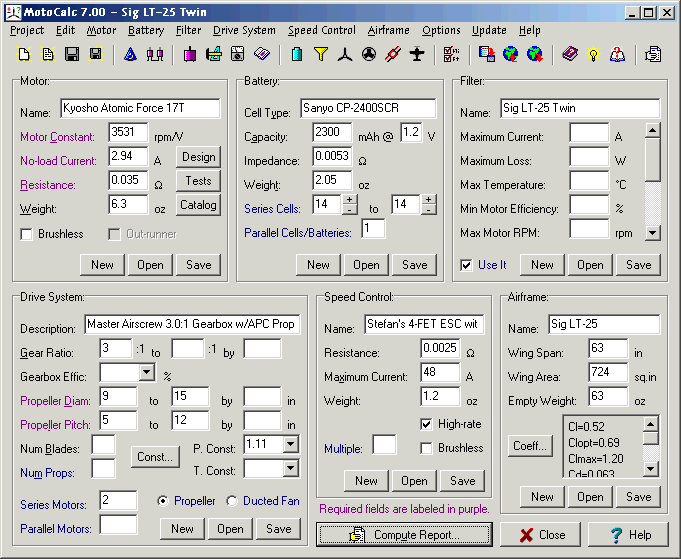Click the cyan battery cell toolbar icon
This screenshot has width=681, height=559.
click(297, 54)
